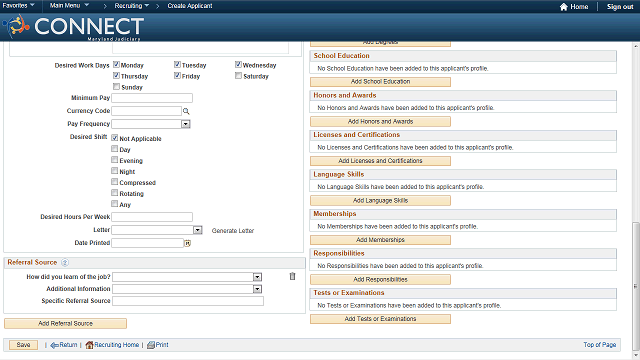Open the Letter dropdown list
This screenshot has width=640, height=360.
[x=198, y=230]
